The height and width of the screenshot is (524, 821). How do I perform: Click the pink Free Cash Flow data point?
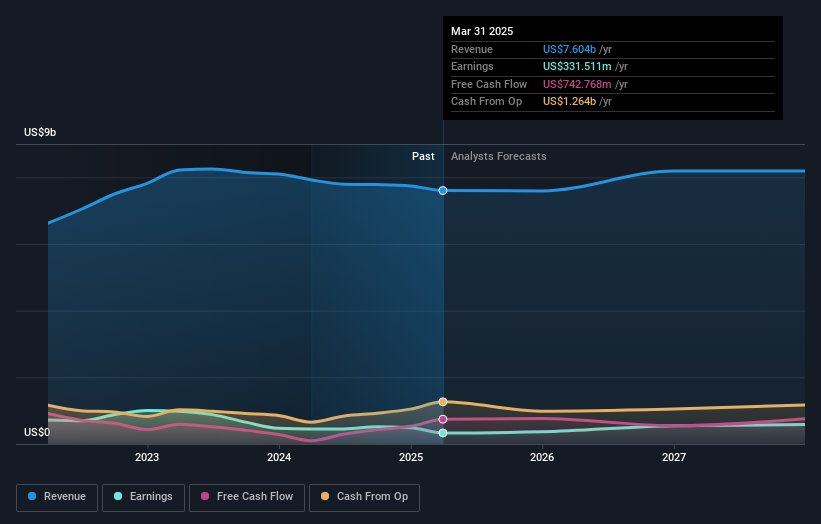click(443, 419)
